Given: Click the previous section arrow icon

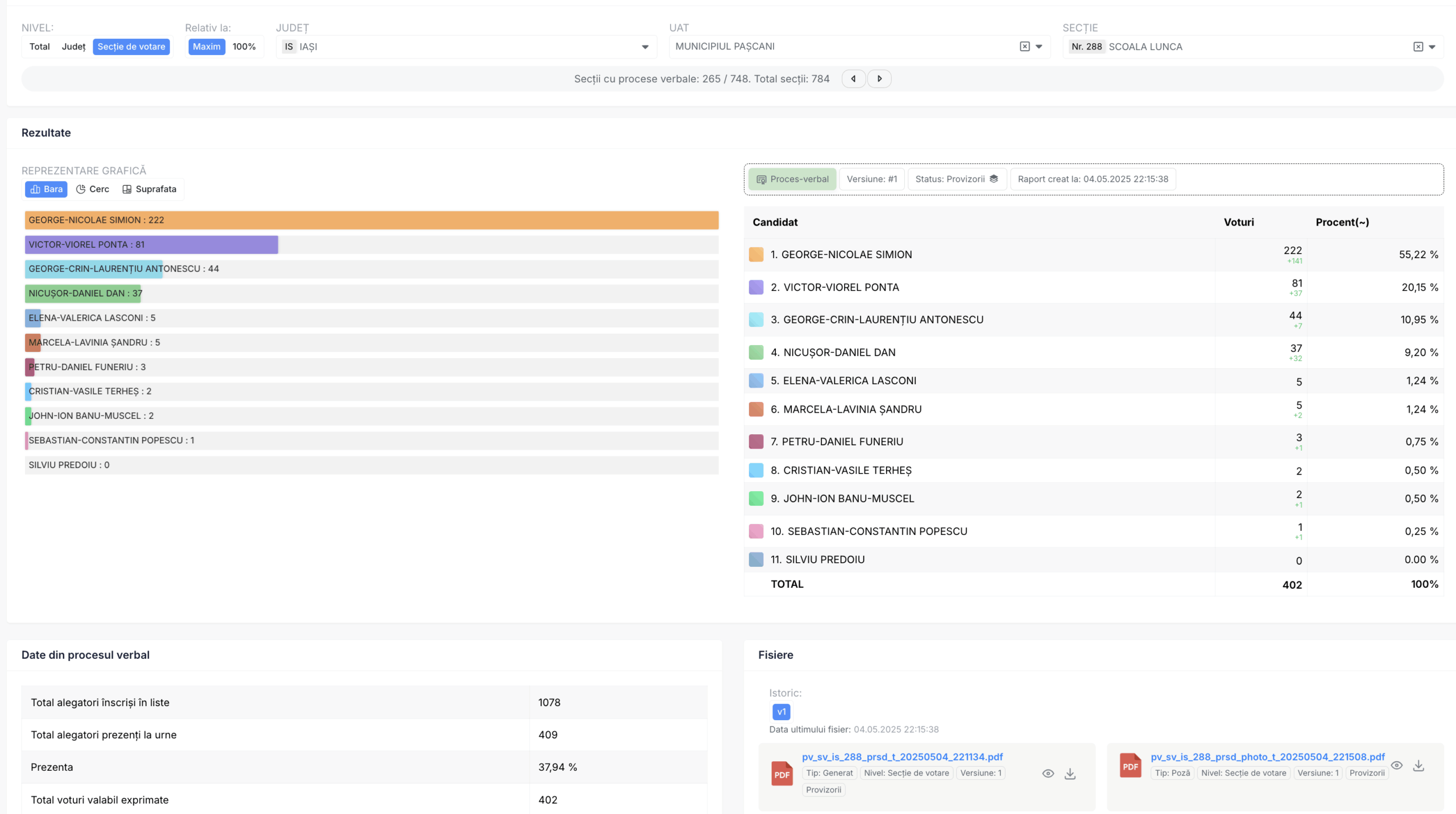Looking at the screenshot, I should coord(853,79).
